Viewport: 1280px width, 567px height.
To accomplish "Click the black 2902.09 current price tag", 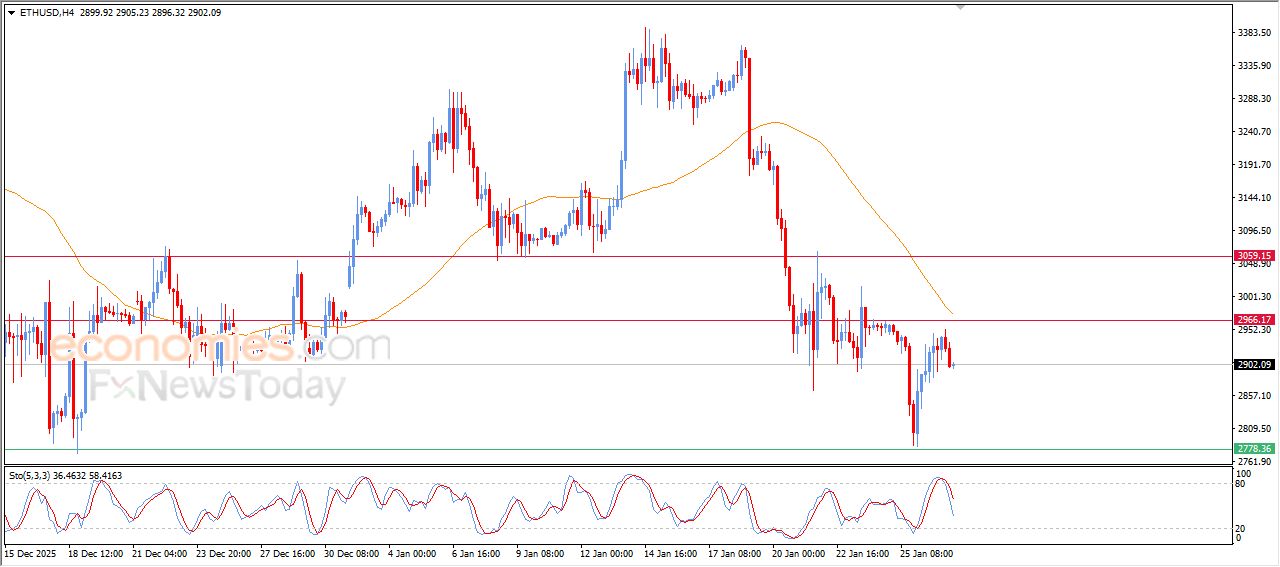I will pos(1254,365).
